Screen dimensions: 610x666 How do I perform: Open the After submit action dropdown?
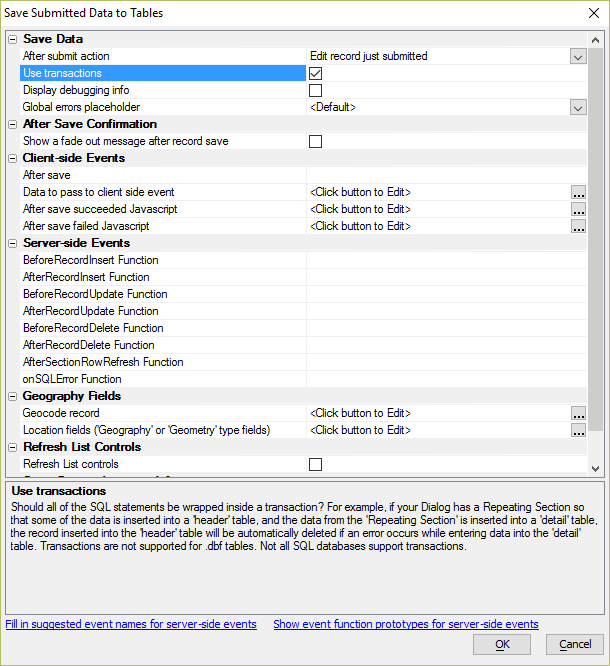point(578,56)
